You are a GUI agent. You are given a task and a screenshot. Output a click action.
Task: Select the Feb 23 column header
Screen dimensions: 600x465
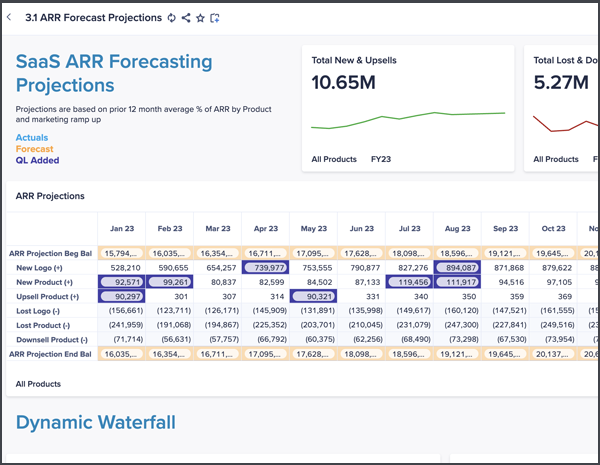[x=170, y=228]
